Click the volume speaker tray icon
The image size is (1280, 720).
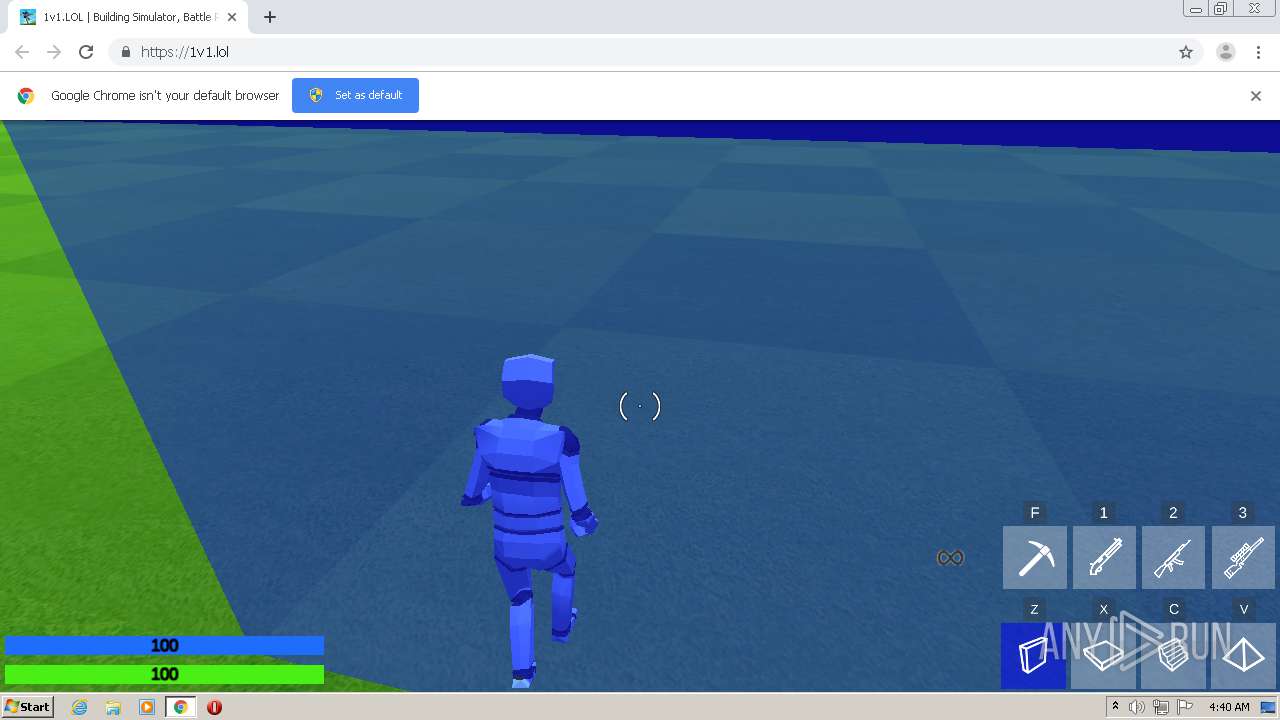(1137, 707)
